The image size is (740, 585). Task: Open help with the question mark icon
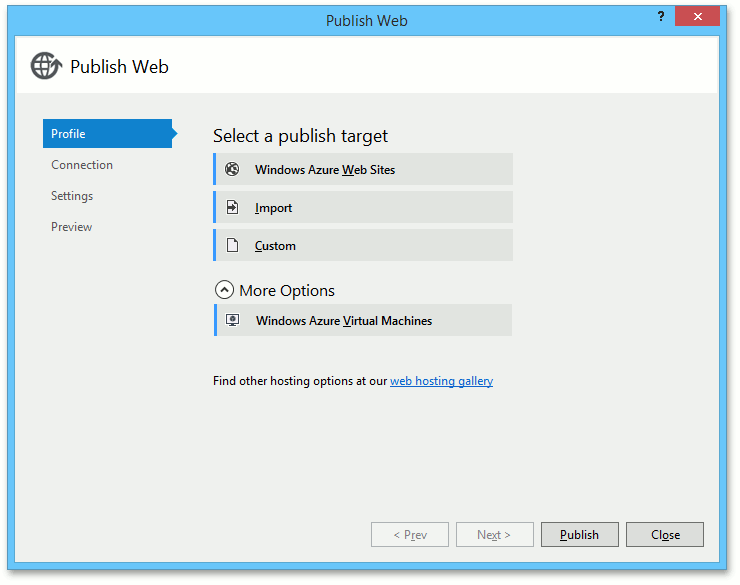pos(661,17)
